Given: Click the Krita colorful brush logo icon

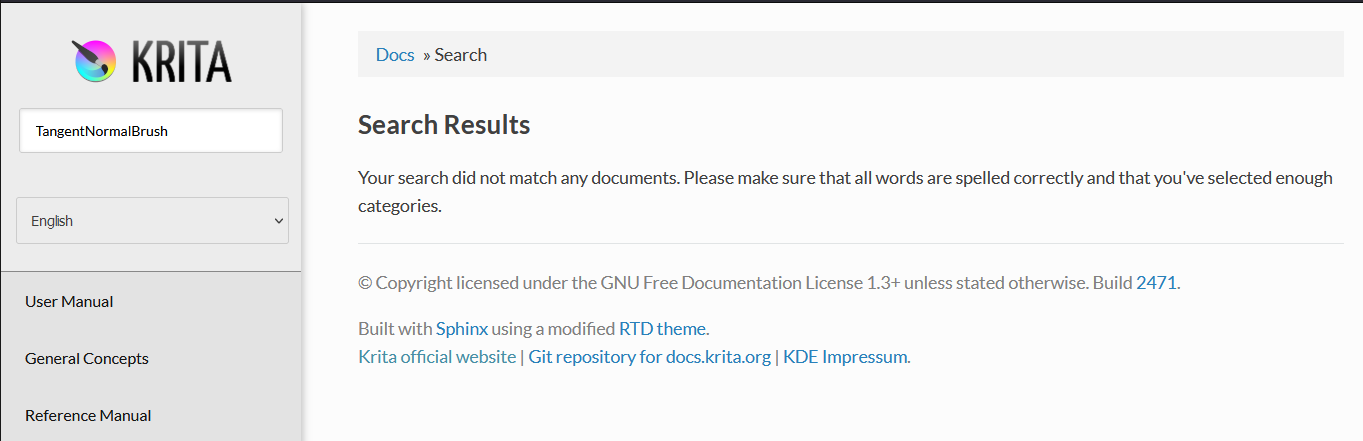Looking at the screenshot, I should coord(95,61).
